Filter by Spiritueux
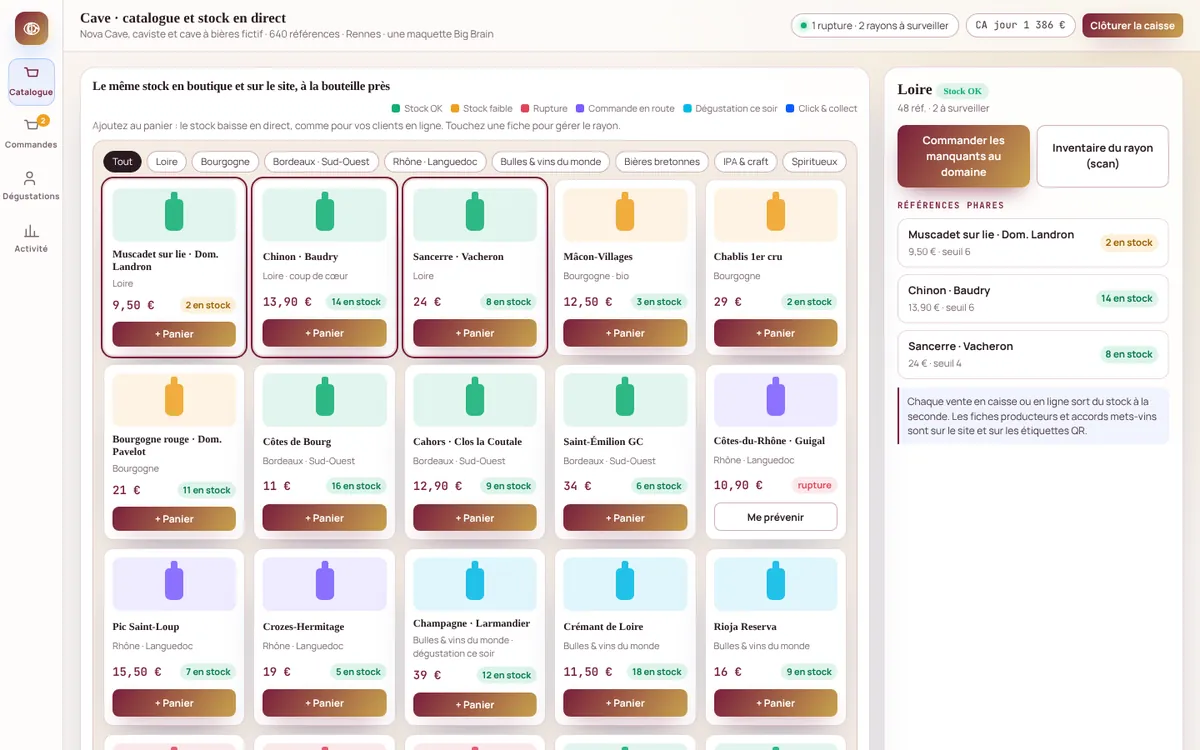 815,161
